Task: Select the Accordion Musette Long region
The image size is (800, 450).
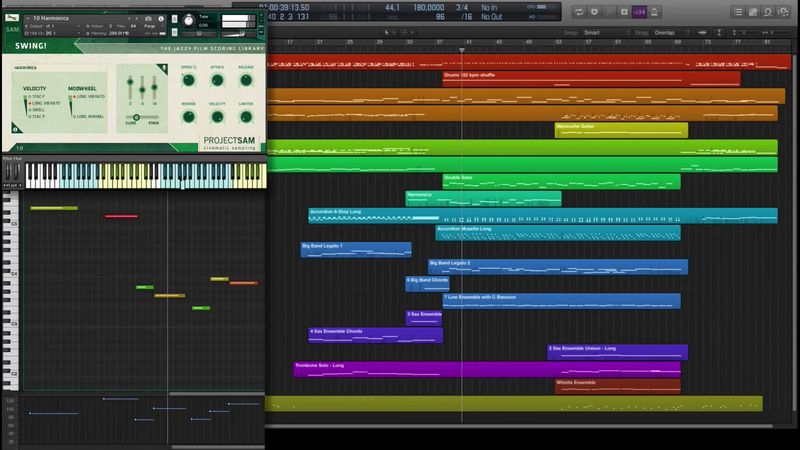Action: pos(558,233)
